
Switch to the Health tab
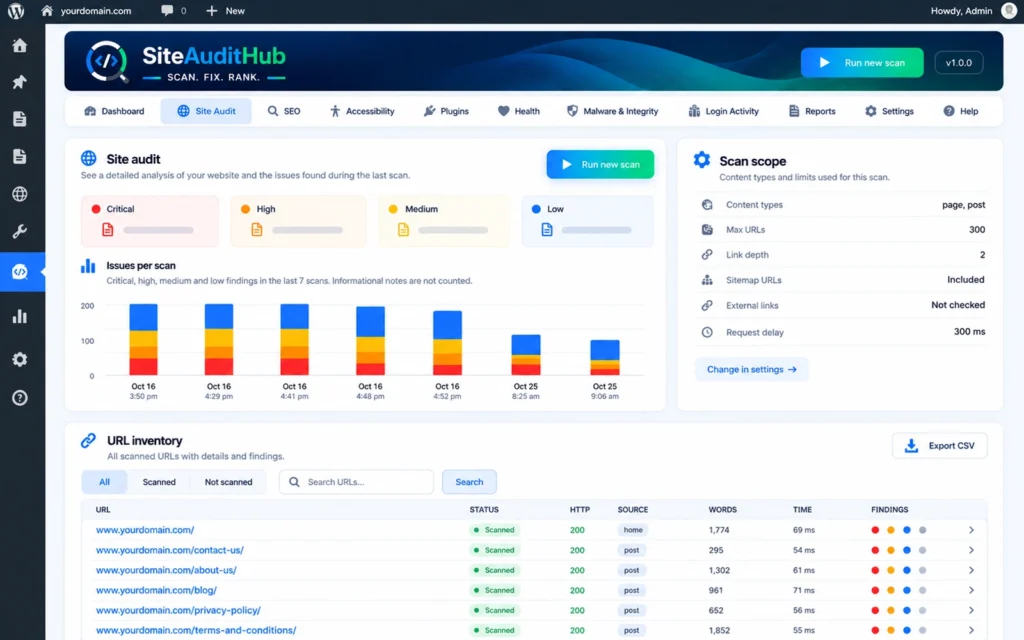coord(519,111)
